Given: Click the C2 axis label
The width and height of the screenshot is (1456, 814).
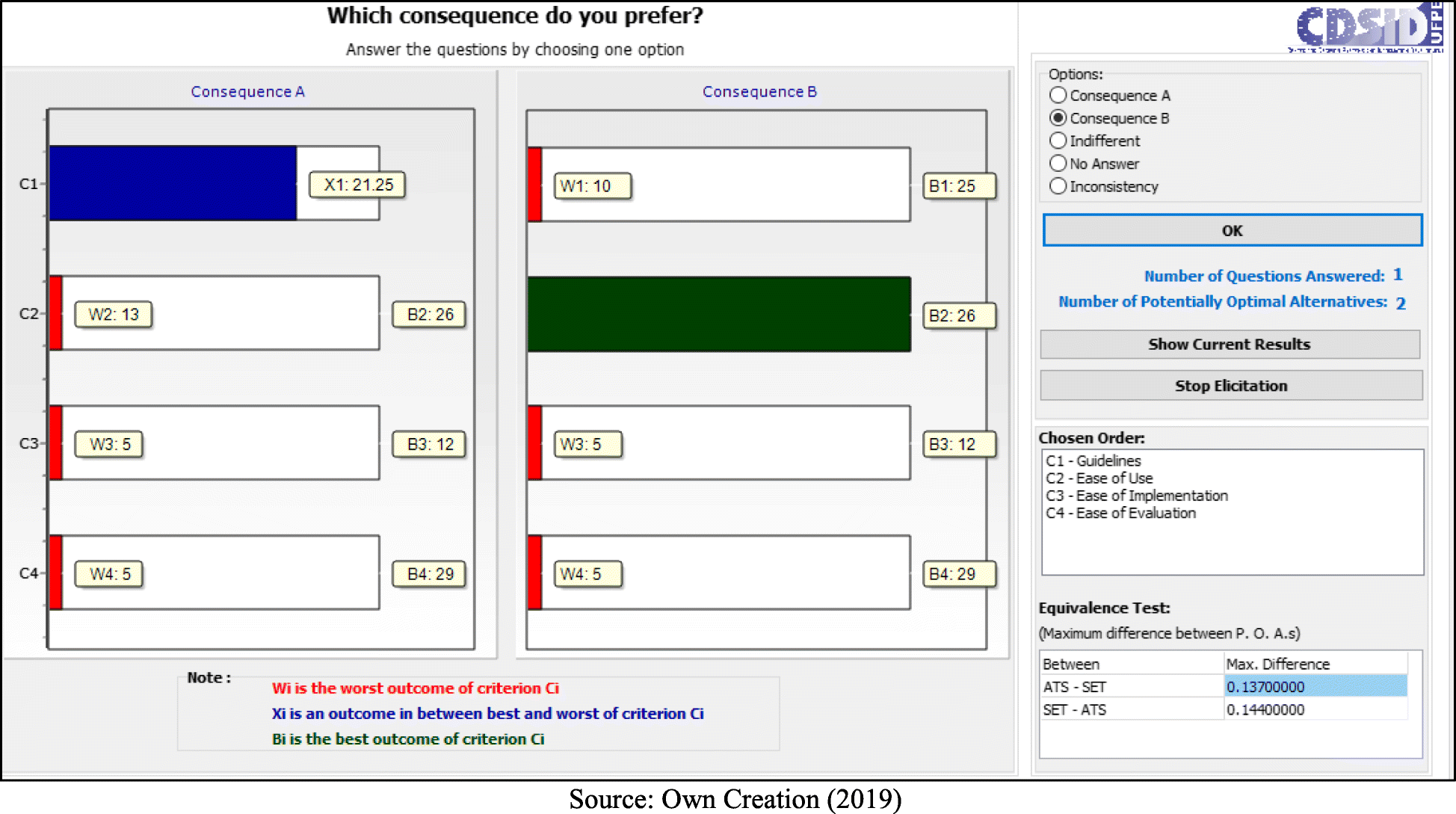Looking at the screenshot, I should tap(28, 314).
